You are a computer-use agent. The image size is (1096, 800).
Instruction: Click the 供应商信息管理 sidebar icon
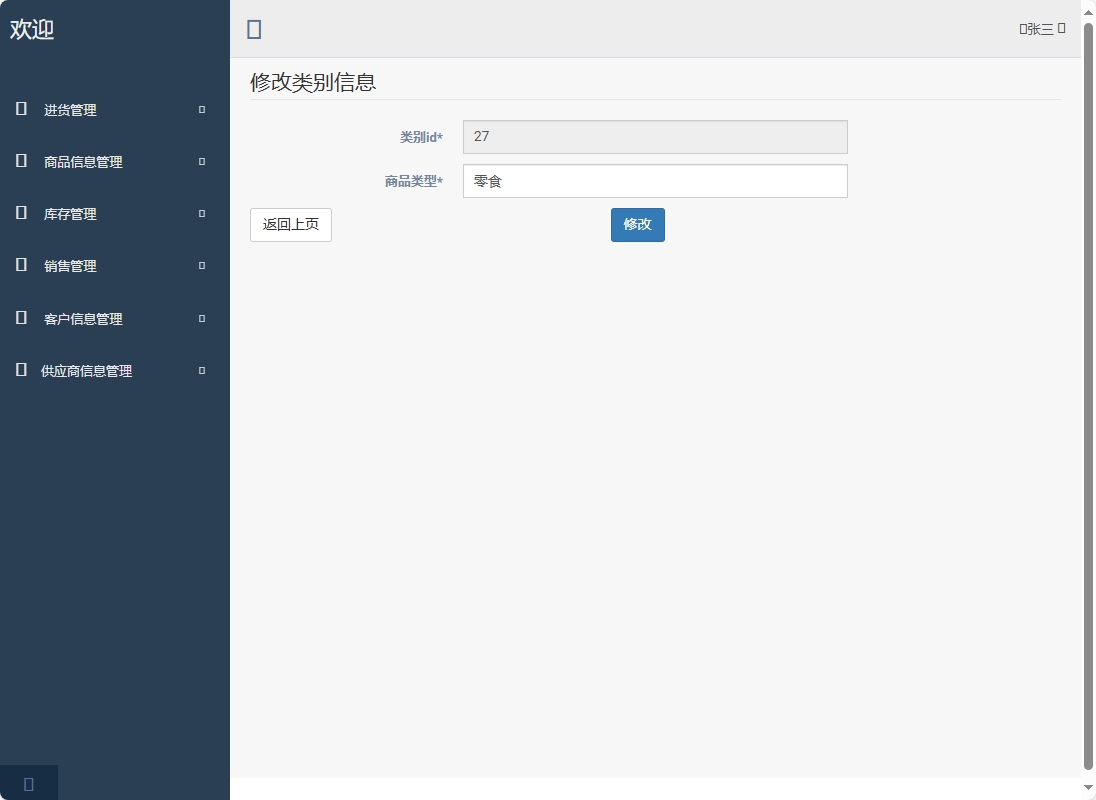coord(20,370)
